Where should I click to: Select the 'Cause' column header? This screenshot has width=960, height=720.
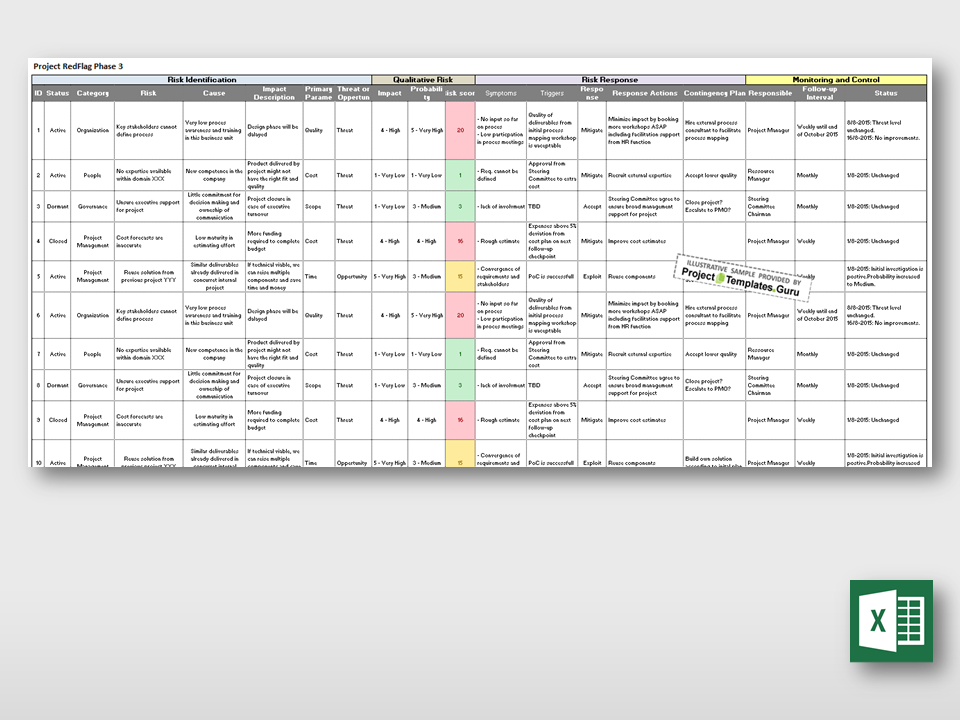[x=214, y=93]
